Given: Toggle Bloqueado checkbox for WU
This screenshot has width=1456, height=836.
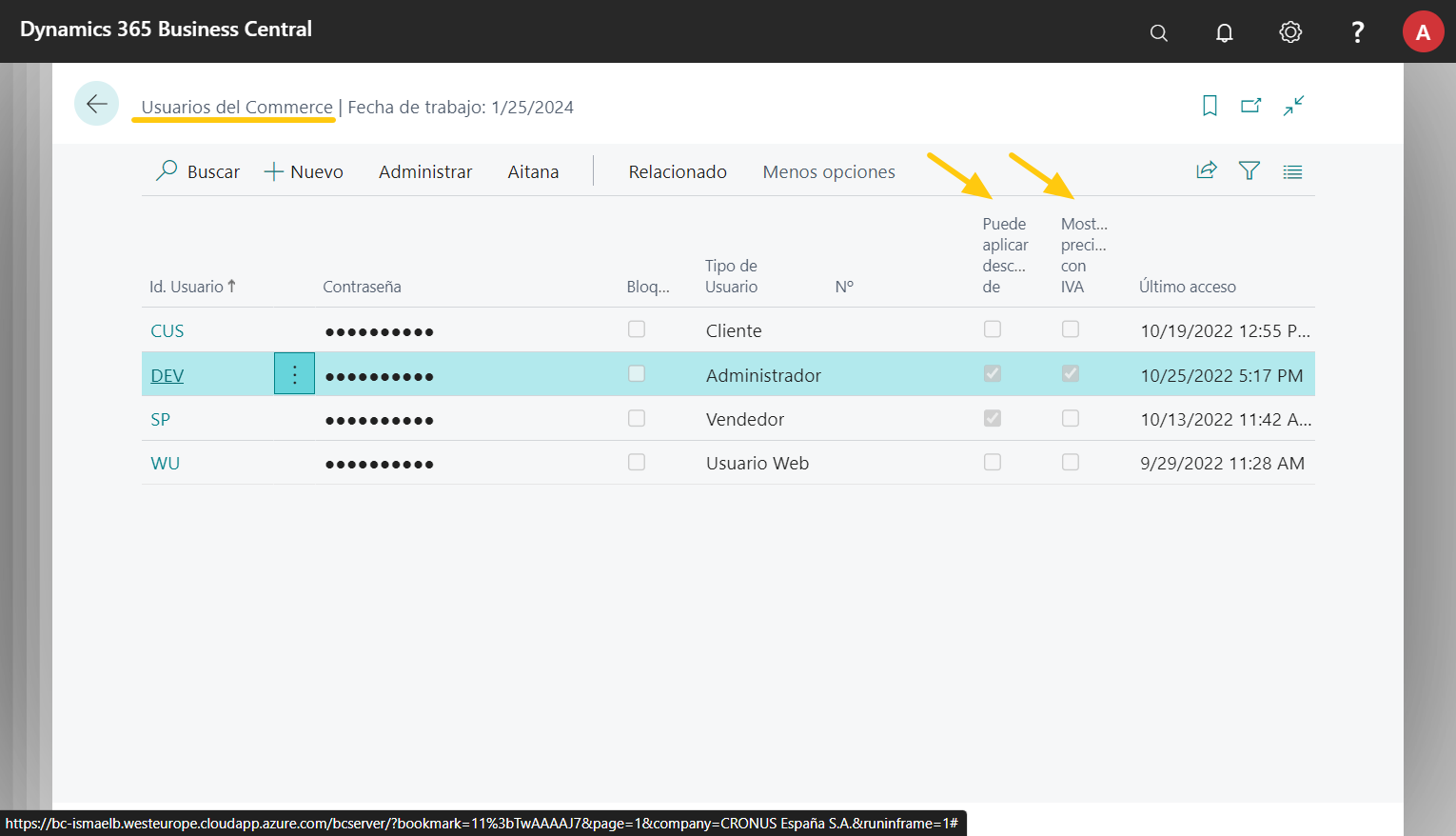Looking at the screenshot, I should [637, 462].
